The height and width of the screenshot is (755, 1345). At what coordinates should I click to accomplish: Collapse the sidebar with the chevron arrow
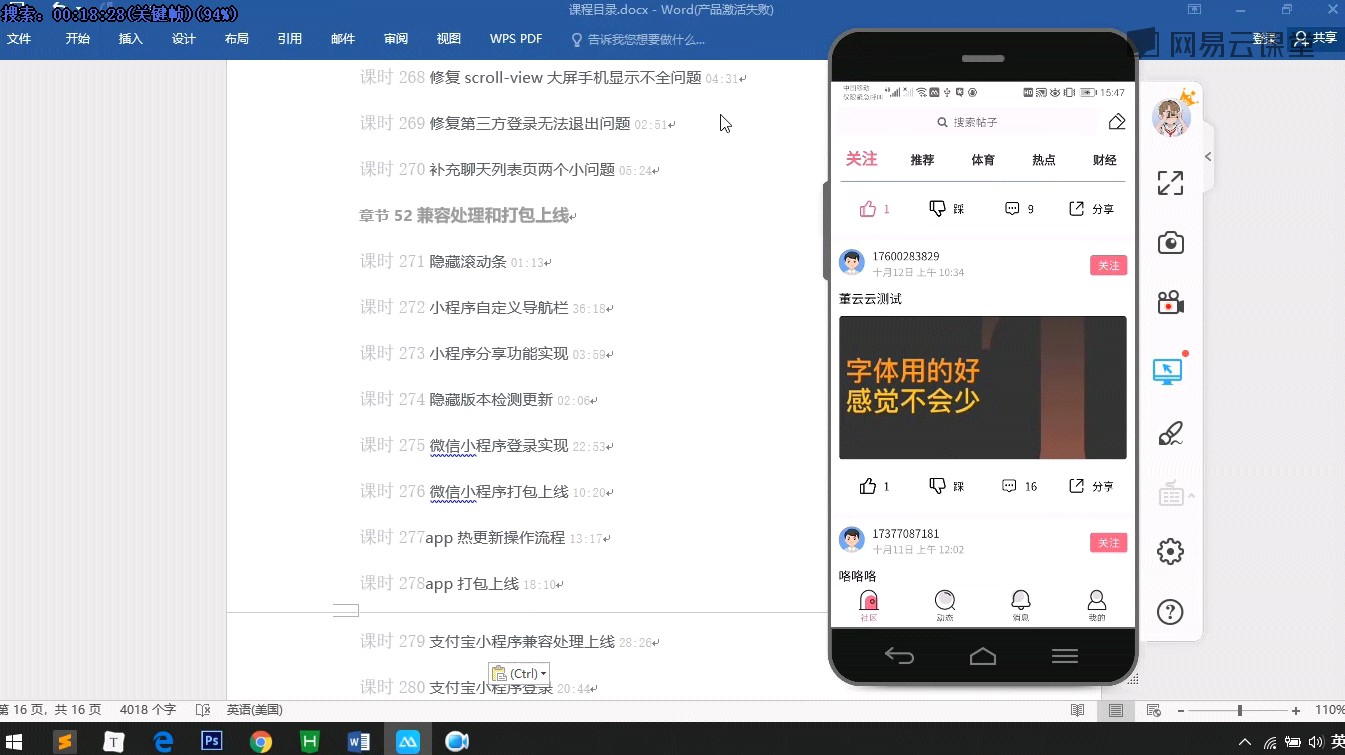point(1207,156)
